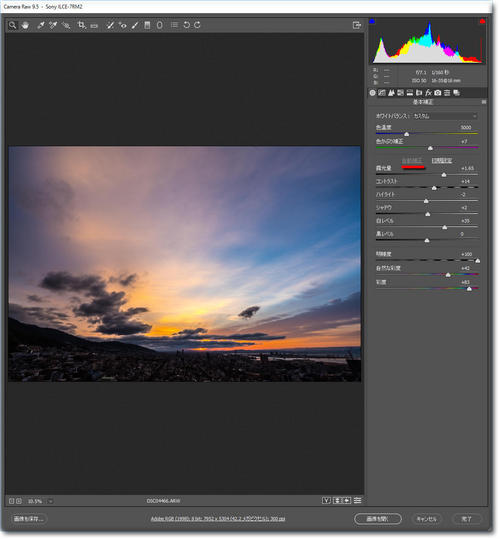
Task: Click the Open Image button
Action: [x=378, y=519]
